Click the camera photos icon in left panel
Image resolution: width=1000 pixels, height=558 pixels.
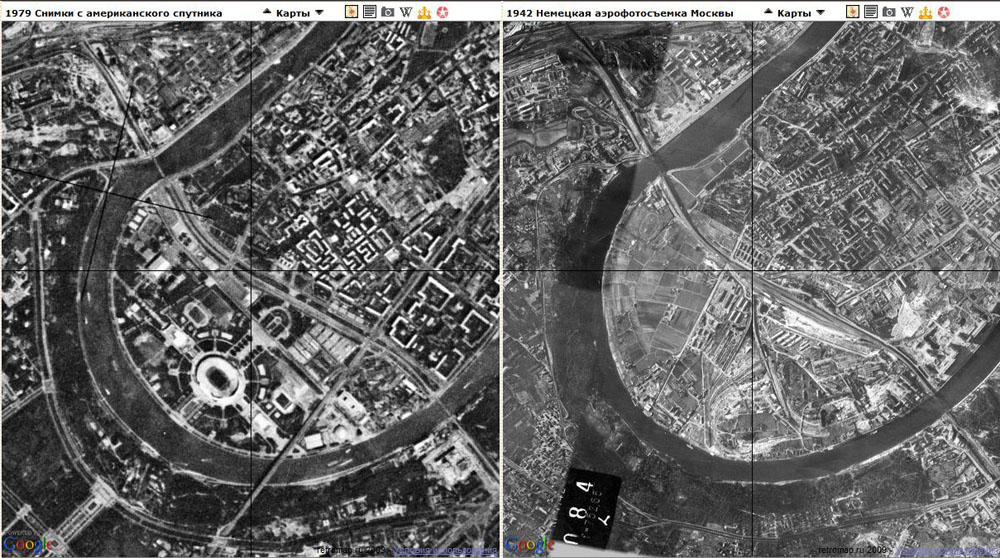[387, 12]
